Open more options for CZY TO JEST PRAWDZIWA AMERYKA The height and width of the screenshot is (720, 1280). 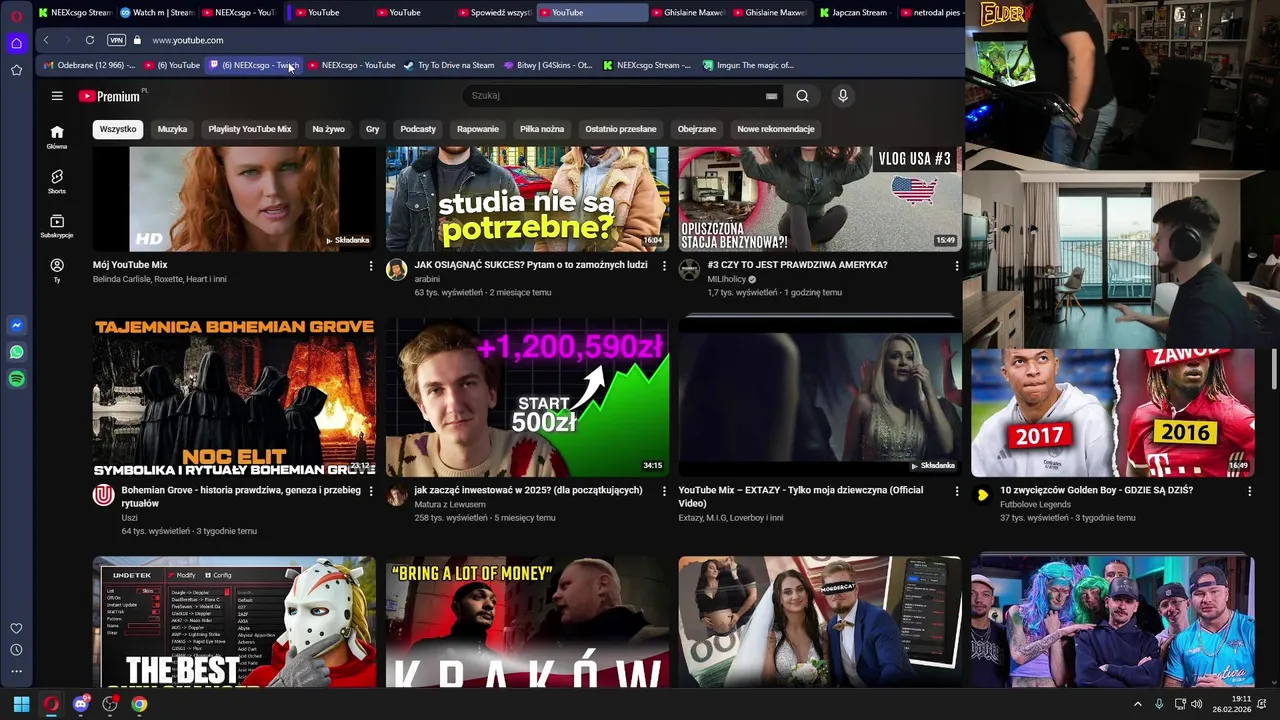[x=957, y=266]
